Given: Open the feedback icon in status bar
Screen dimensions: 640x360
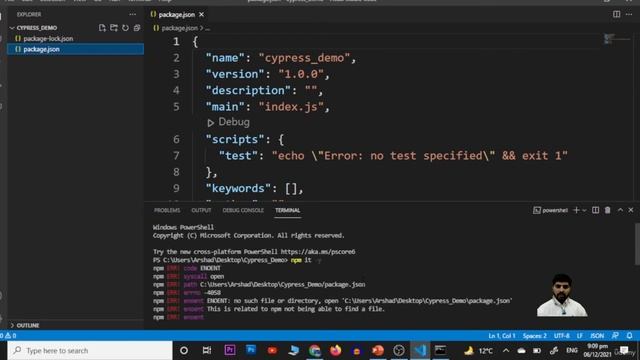Looking at the screenshot, I should coord(615,336).
